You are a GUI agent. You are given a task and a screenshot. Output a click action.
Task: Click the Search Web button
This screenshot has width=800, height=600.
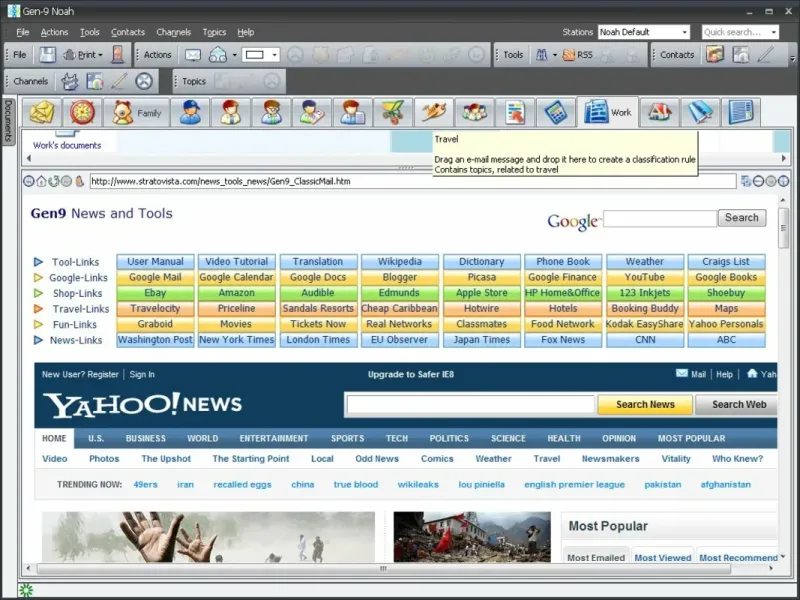coord(738,405)
